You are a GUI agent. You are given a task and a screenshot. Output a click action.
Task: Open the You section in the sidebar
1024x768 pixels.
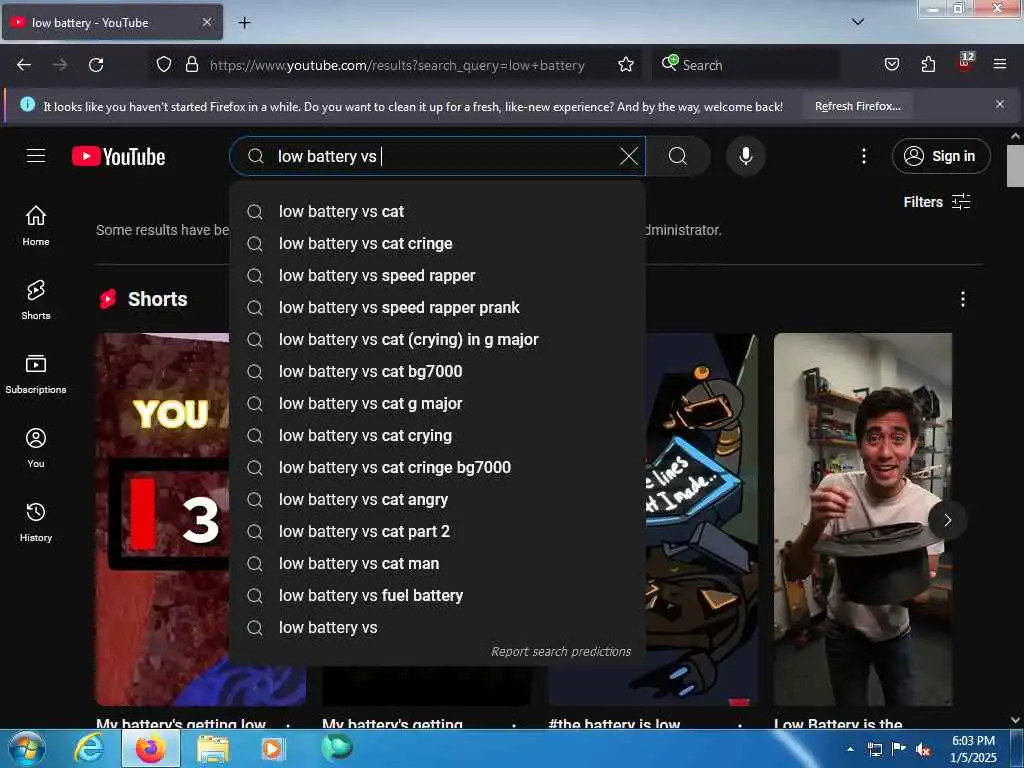click(36, 448)
